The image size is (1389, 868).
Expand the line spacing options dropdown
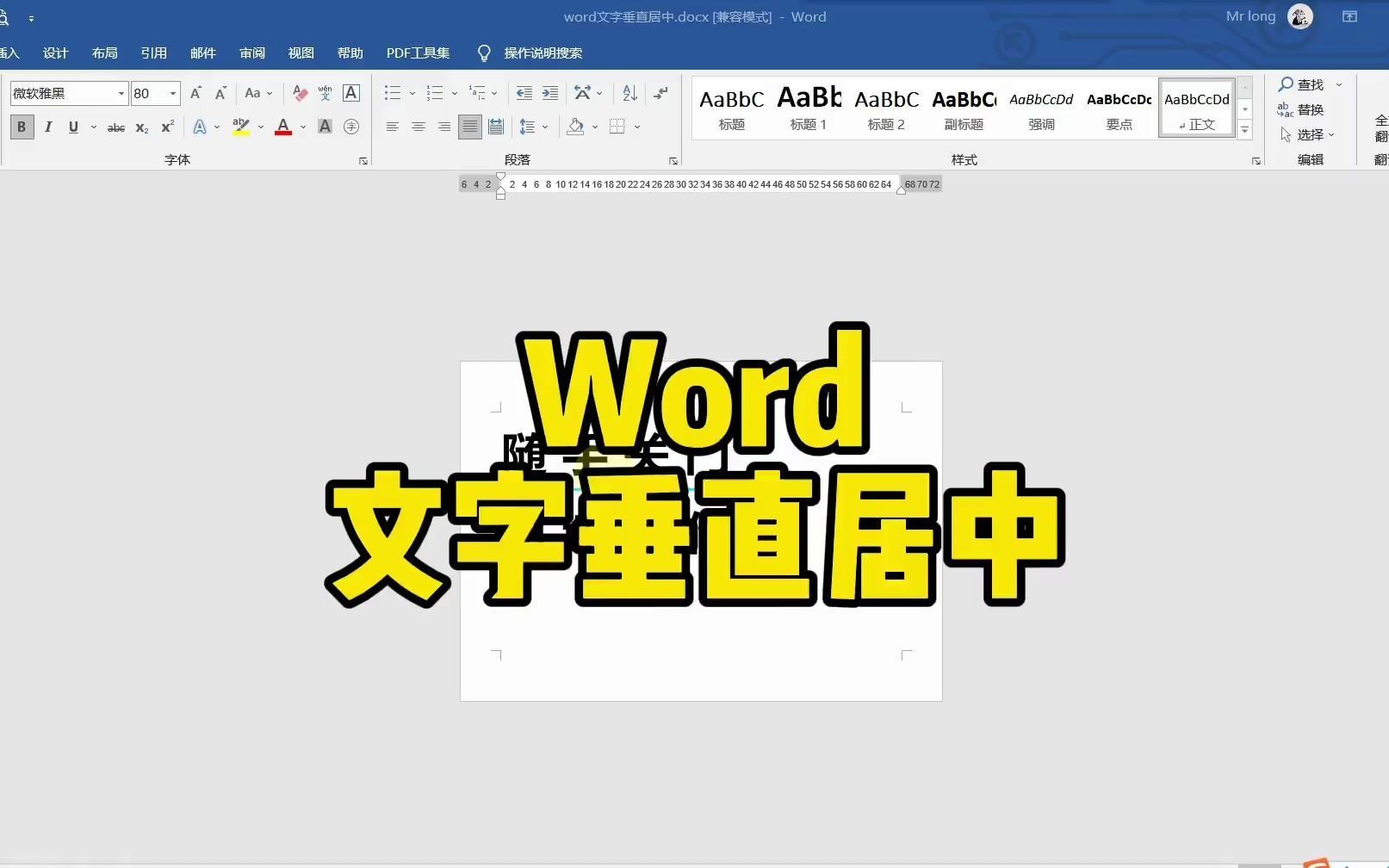[x=544, y=127]
